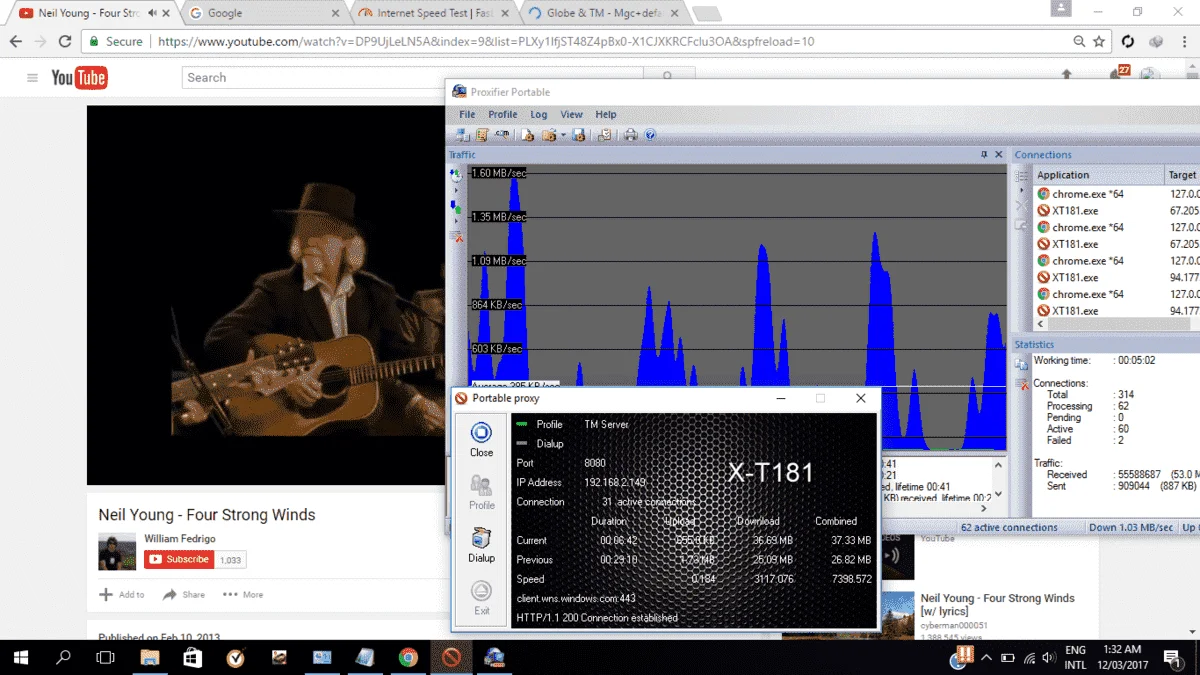Select first chrome.exe *64 row in Connections
Image resolution: width=1200 pixels, height=675 pixels.
(x=1116, y=194)
